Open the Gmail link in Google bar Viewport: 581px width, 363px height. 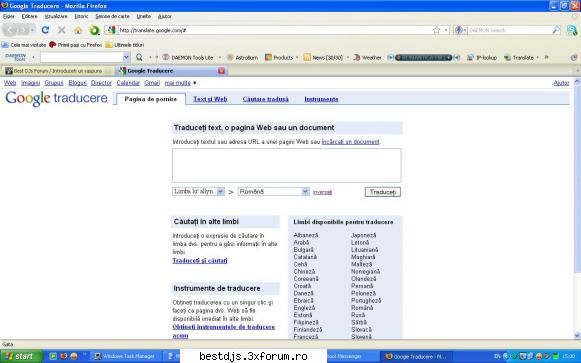click(152, 83)
